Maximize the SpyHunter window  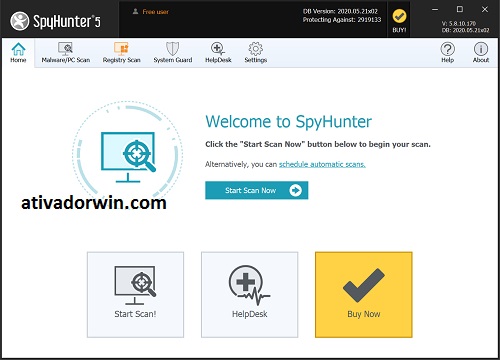[x=460, y=10]
